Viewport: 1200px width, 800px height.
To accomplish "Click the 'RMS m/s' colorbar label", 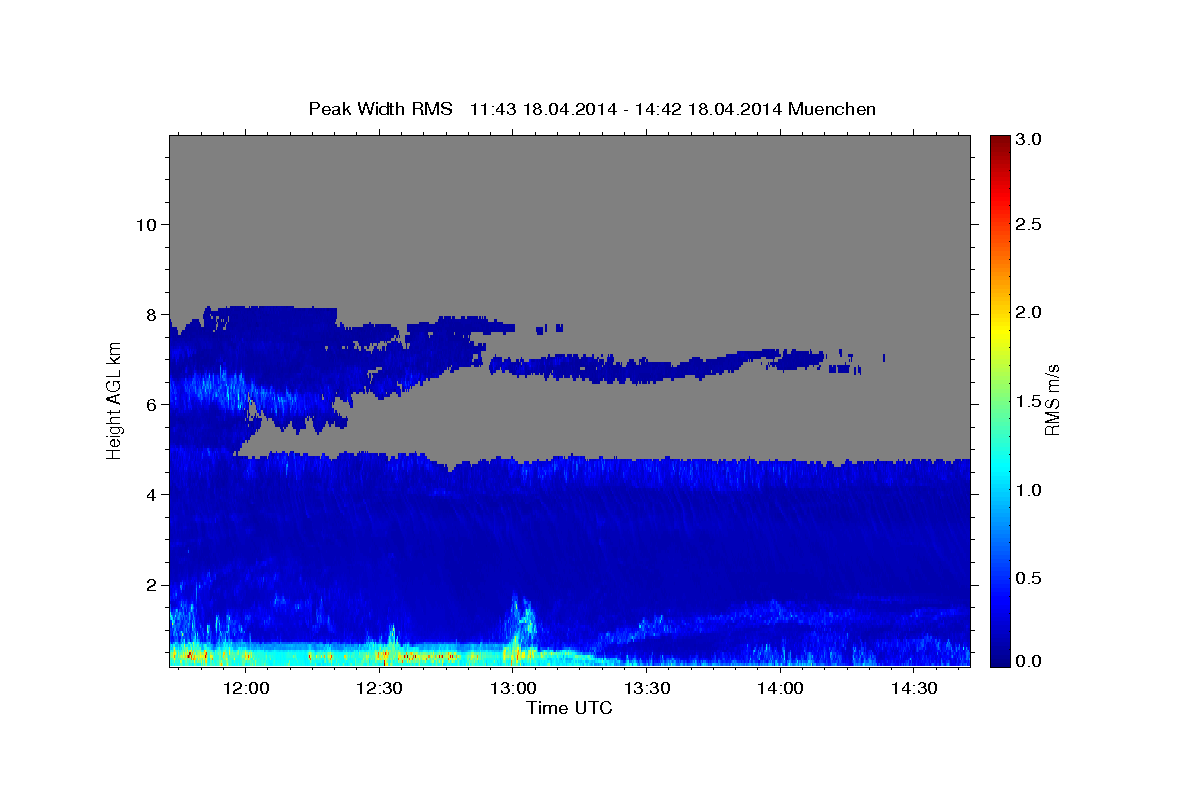I will tap(1051, 400).
